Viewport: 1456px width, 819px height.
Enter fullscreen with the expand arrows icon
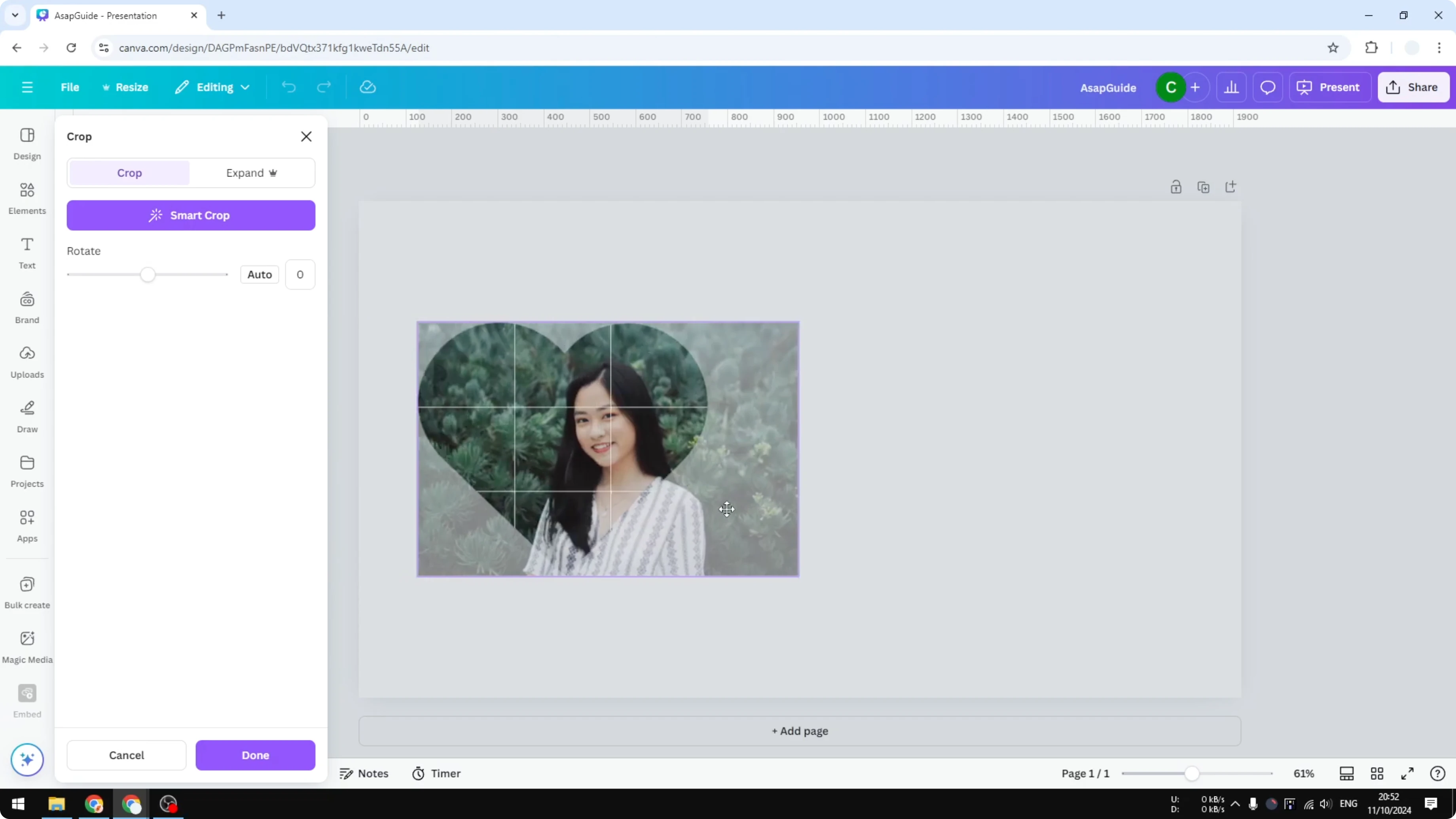[1408, 773]
